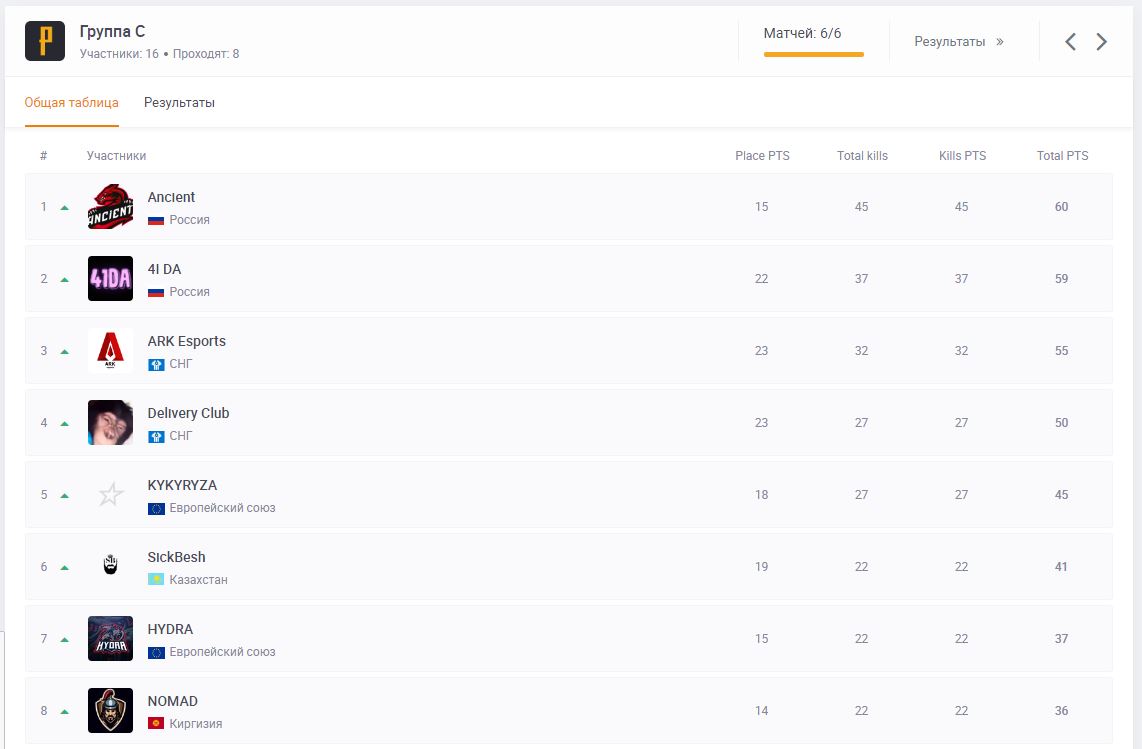The height and width of the screenshot is (749, 1142).
Task: Go to previous group with left chevron
Action: click(x=1070, y=42)
